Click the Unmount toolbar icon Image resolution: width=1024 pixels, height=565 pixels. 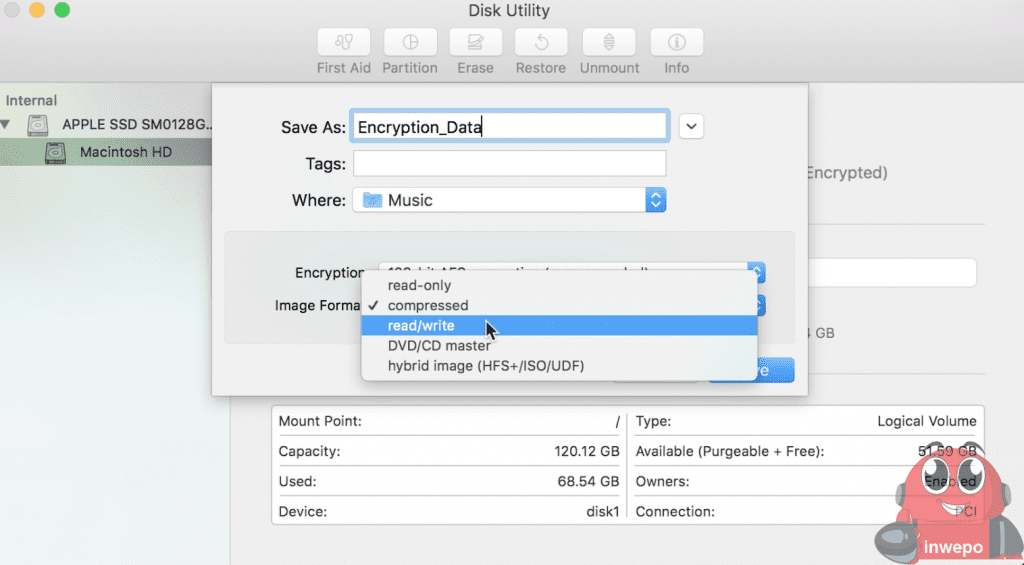[x=609, y=43]
